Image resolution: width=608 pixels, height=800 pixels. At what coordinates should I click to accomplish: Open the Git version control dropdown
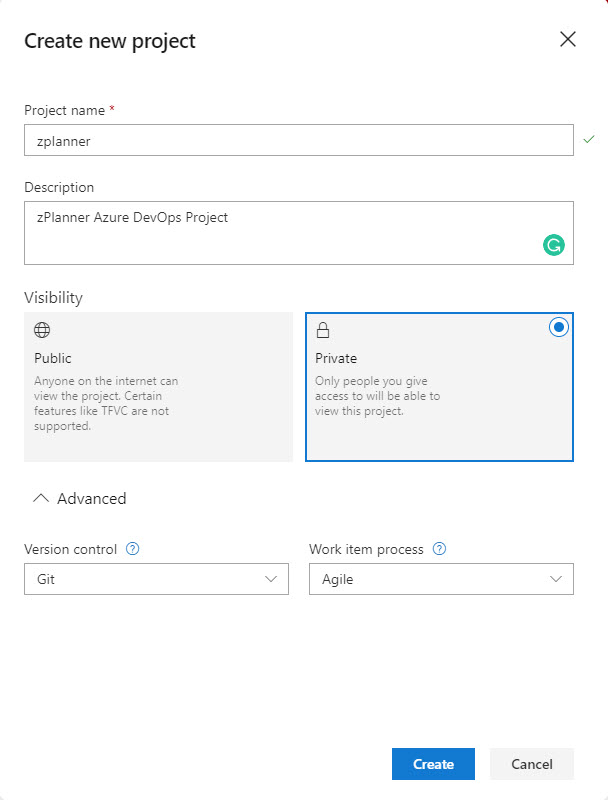pyautogui.click(x=156, y=579)
